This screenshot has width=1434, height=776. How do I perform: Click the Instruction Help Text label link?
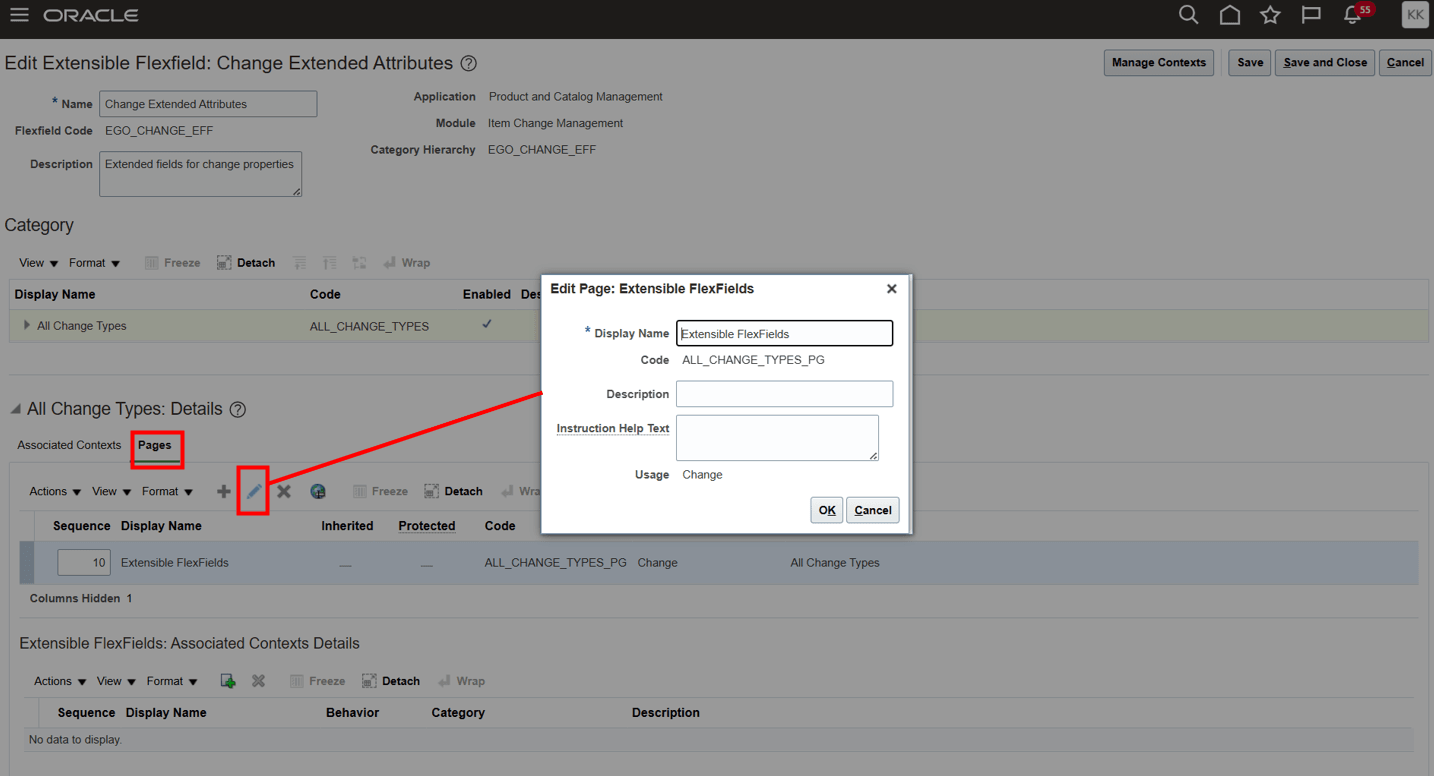[x=613, y=428]
